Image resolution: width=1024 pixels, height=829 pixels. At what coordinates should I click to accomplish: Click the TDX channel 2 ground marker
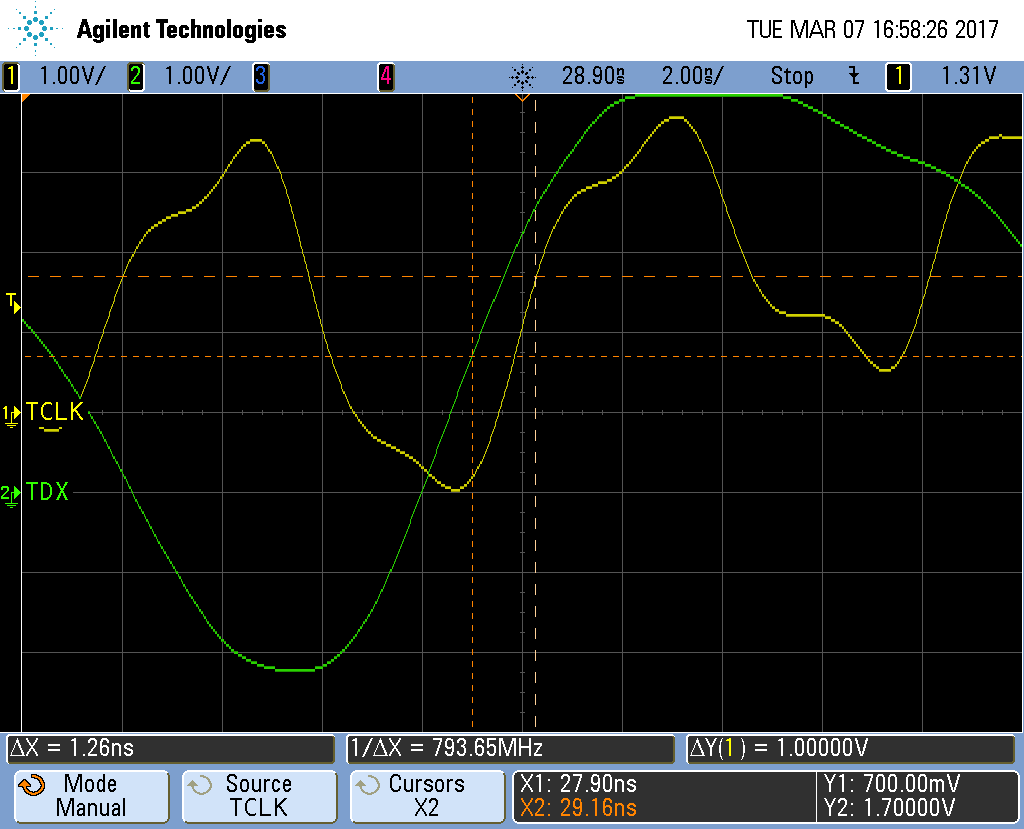click(x=12, y=493)
